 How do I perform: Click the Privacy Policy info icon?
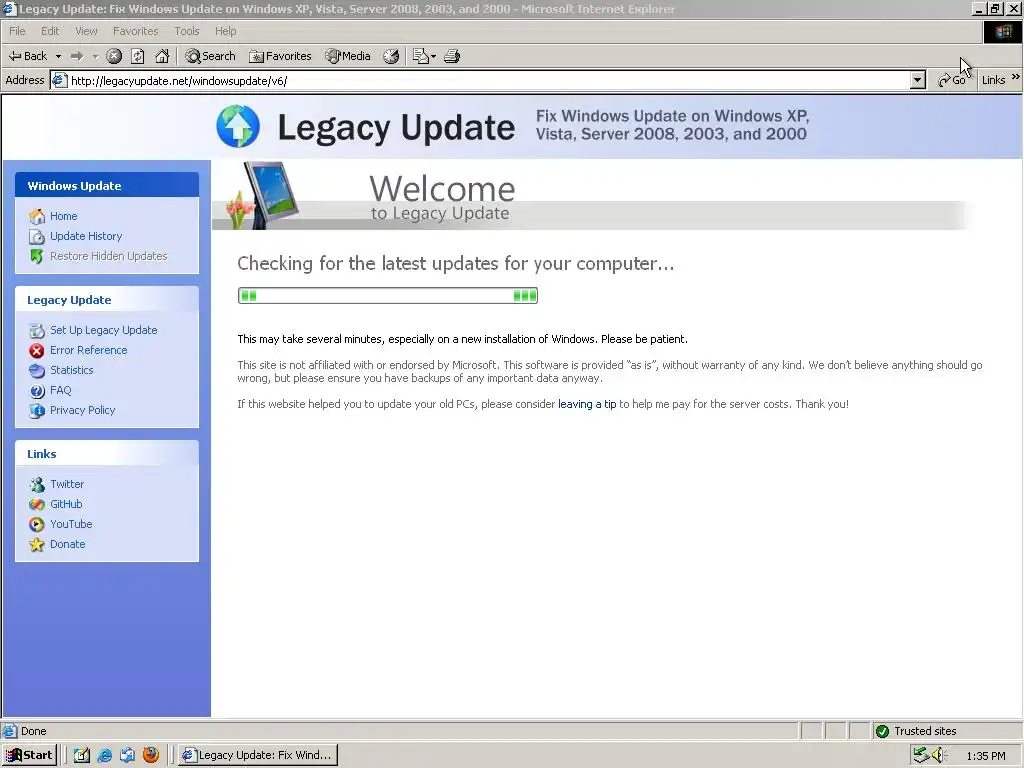37,411
